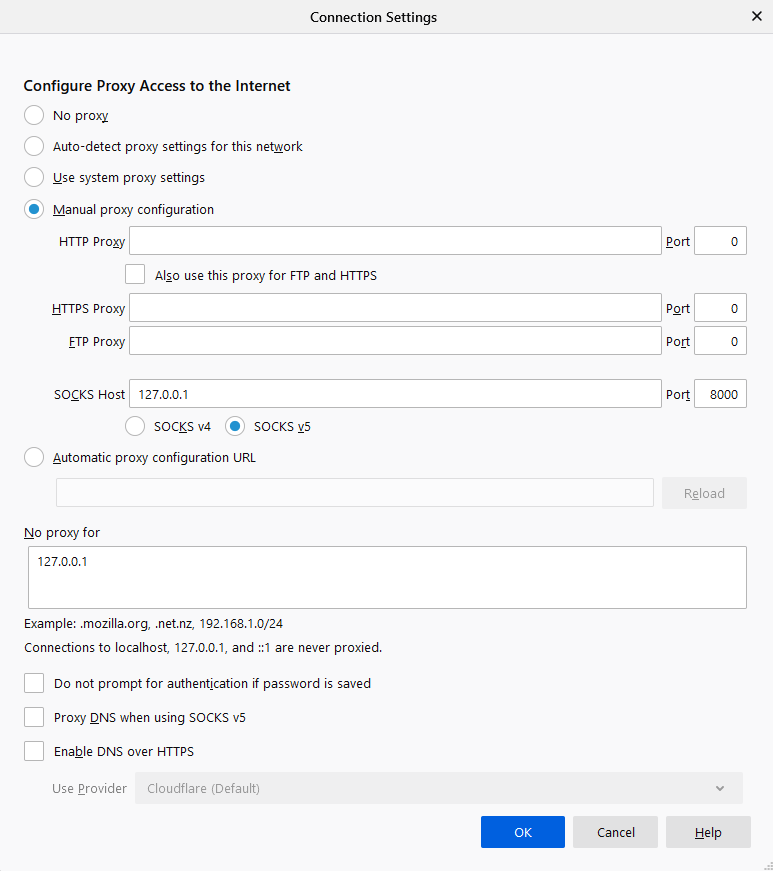Close the Connection Settings dialog
This screenshot has height=871, width=773.
[x=756, y=16]
